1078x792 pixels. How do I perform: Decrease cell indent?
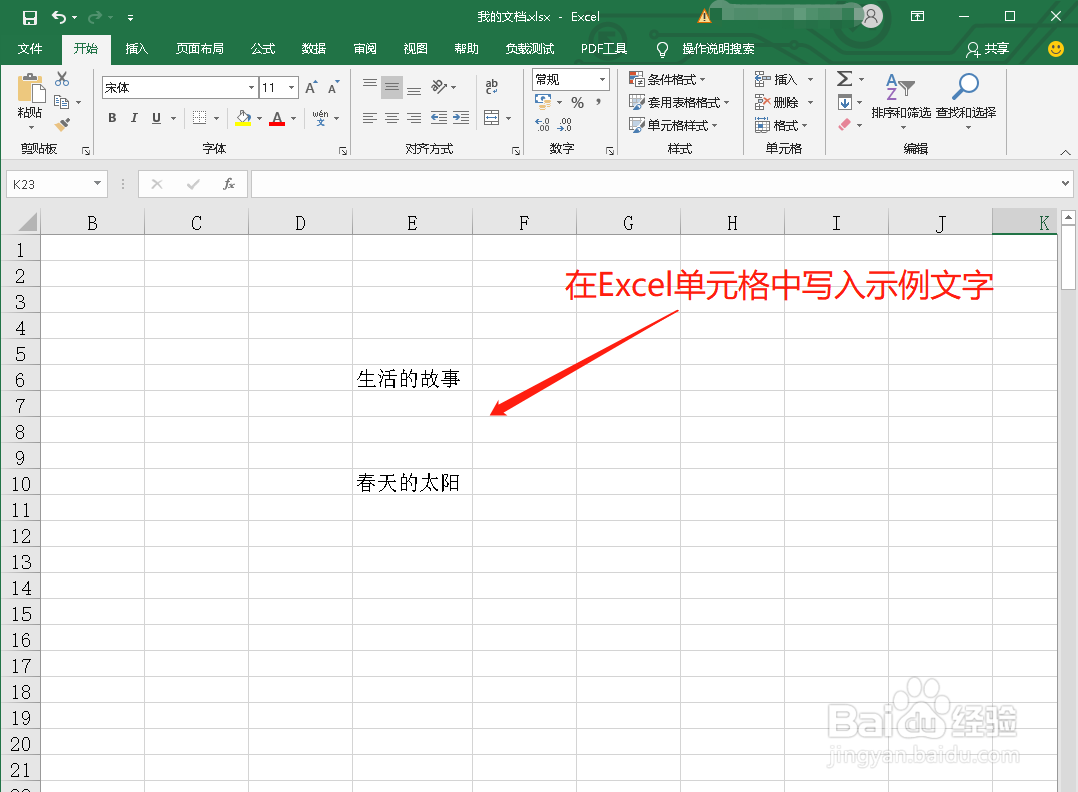[439, 118]
